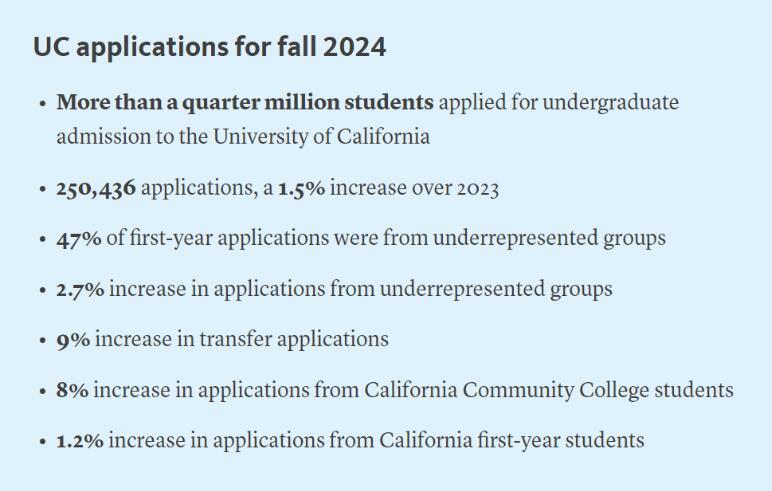Image resolution: width=772 pixels, height=491 pixels.
Task: Click bold text More than a quarter million students
Action: coord(245,102)
